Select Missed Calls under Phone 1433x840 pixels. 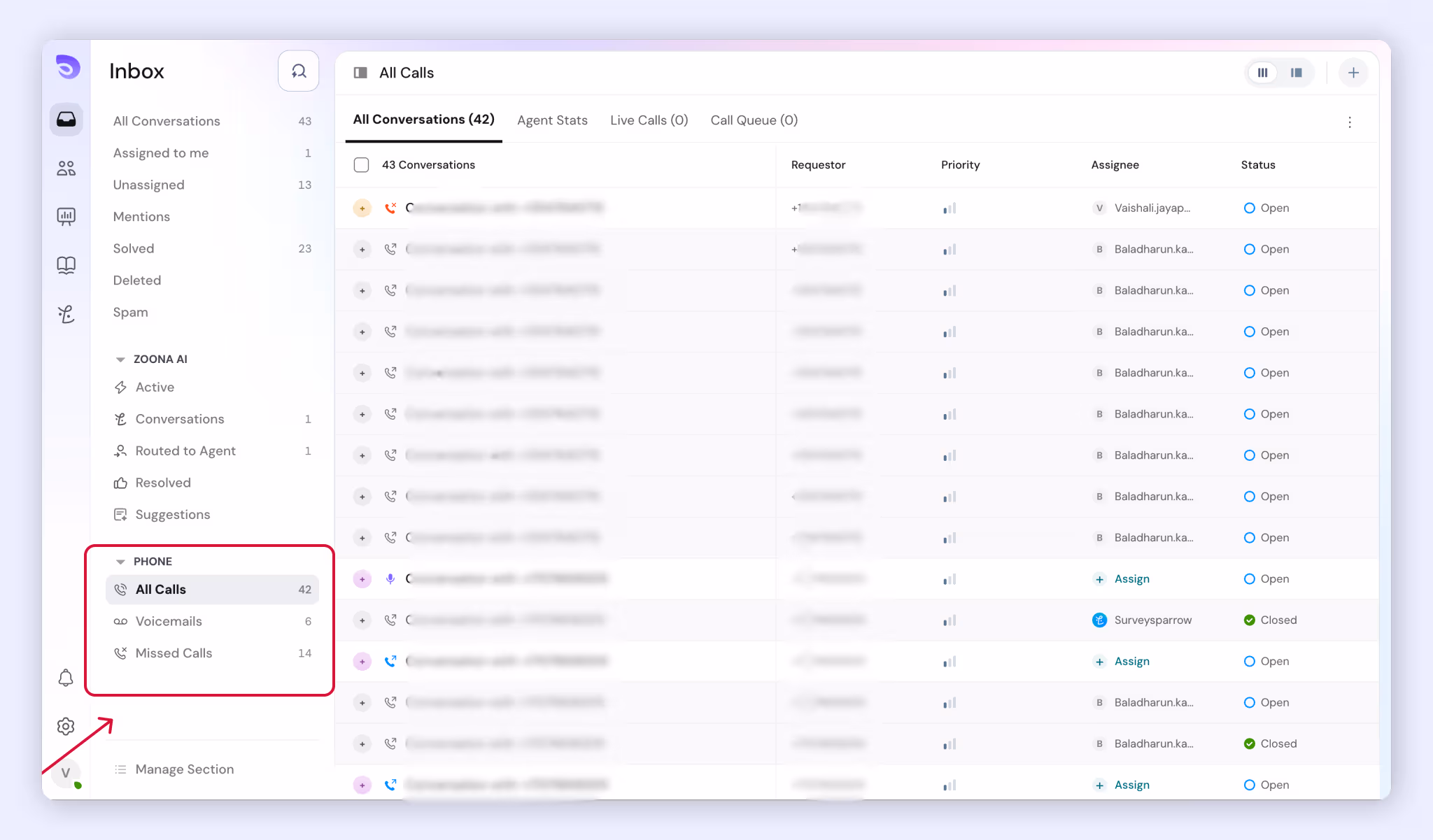click(212, 653)
